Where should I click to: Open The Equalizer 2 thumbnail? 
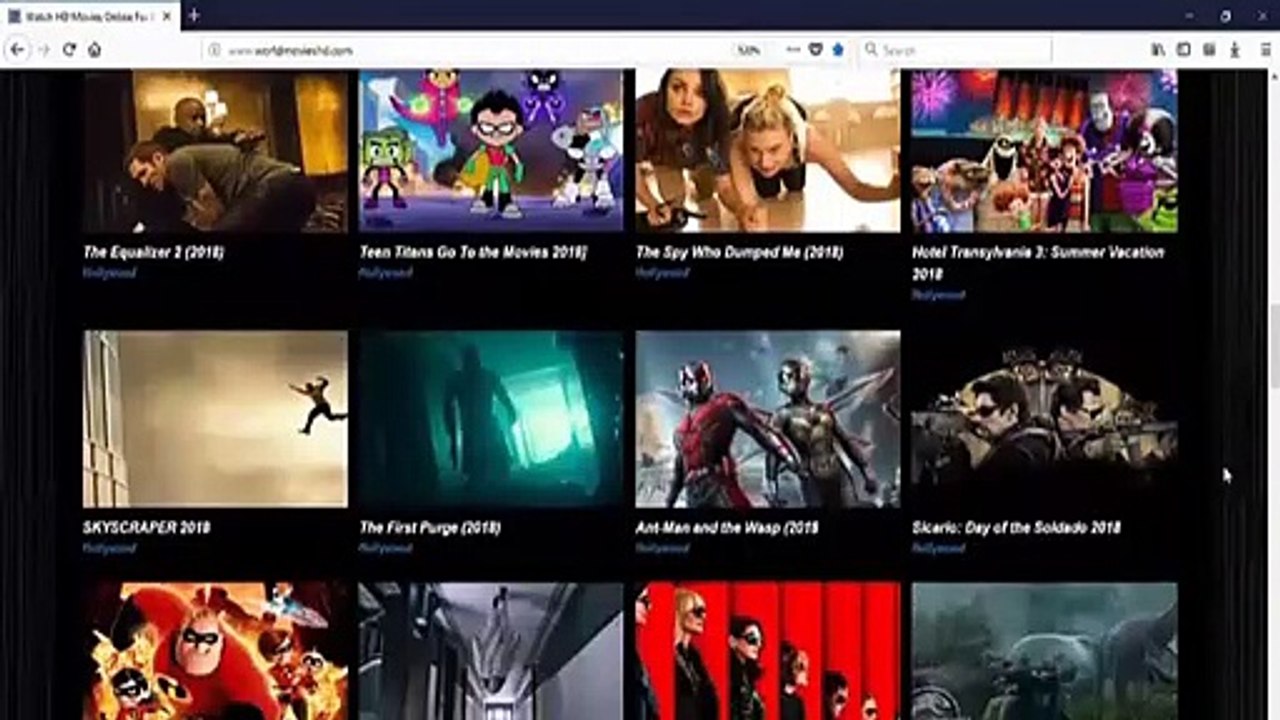215,151
